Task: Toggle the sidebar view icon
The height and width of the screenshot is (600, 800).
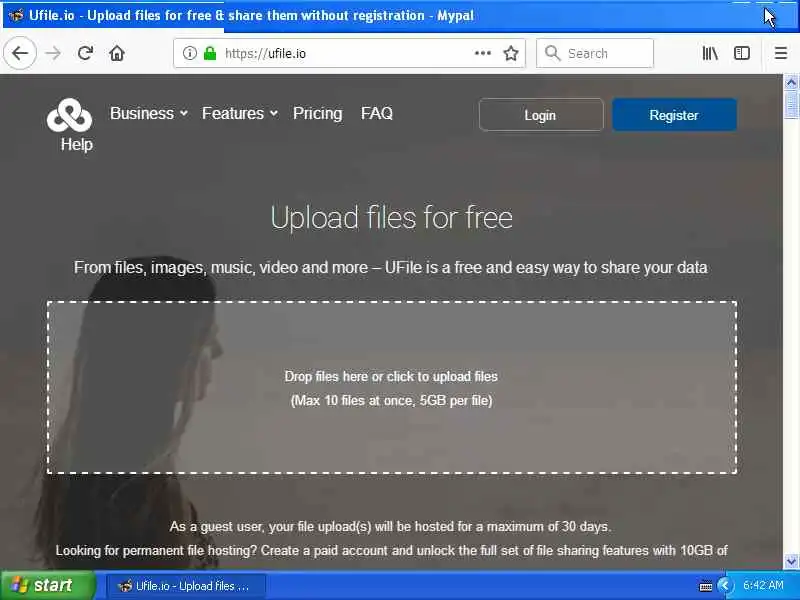Action: click(x=742, y=53)
